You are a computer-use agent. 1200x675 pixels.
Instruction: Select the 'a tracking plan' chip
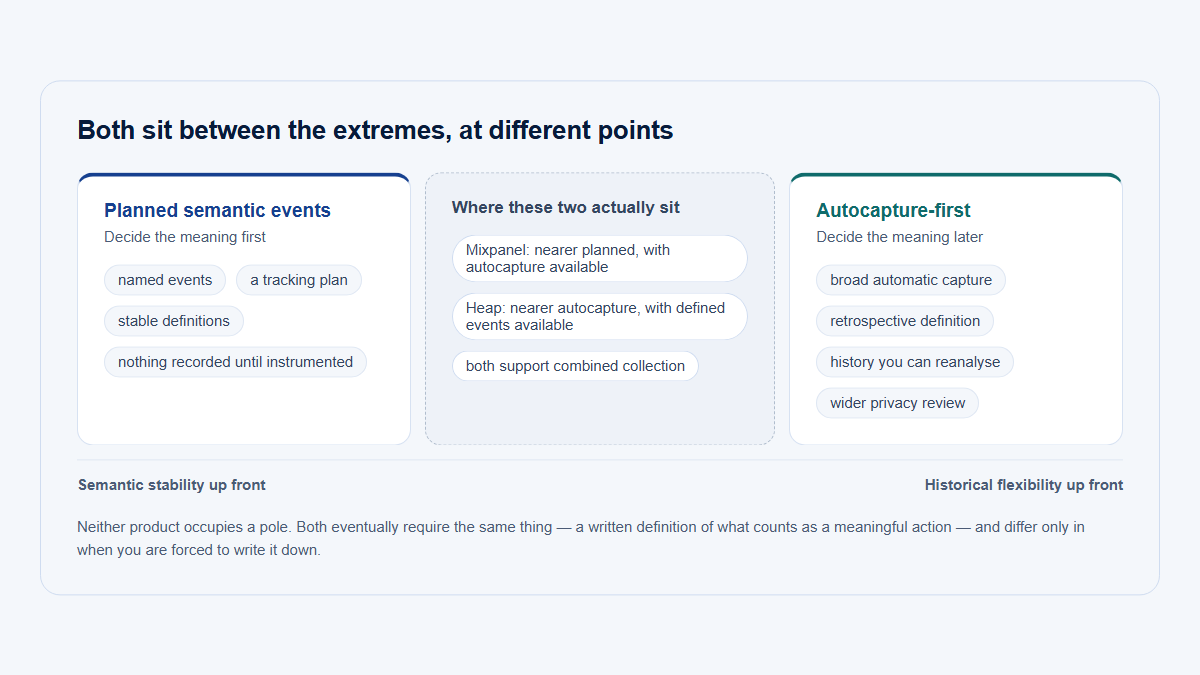pyautogui.click(x=299, y=280)
